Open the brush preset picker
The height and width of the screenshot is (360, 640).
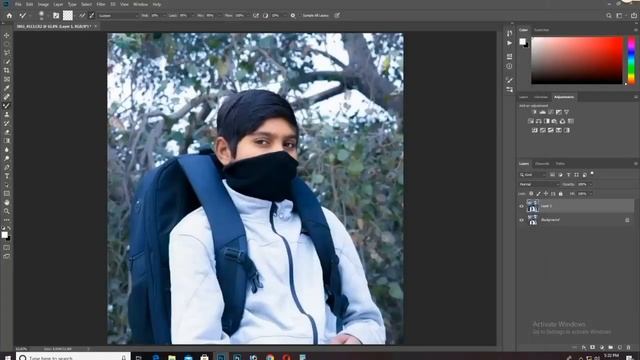41,16
